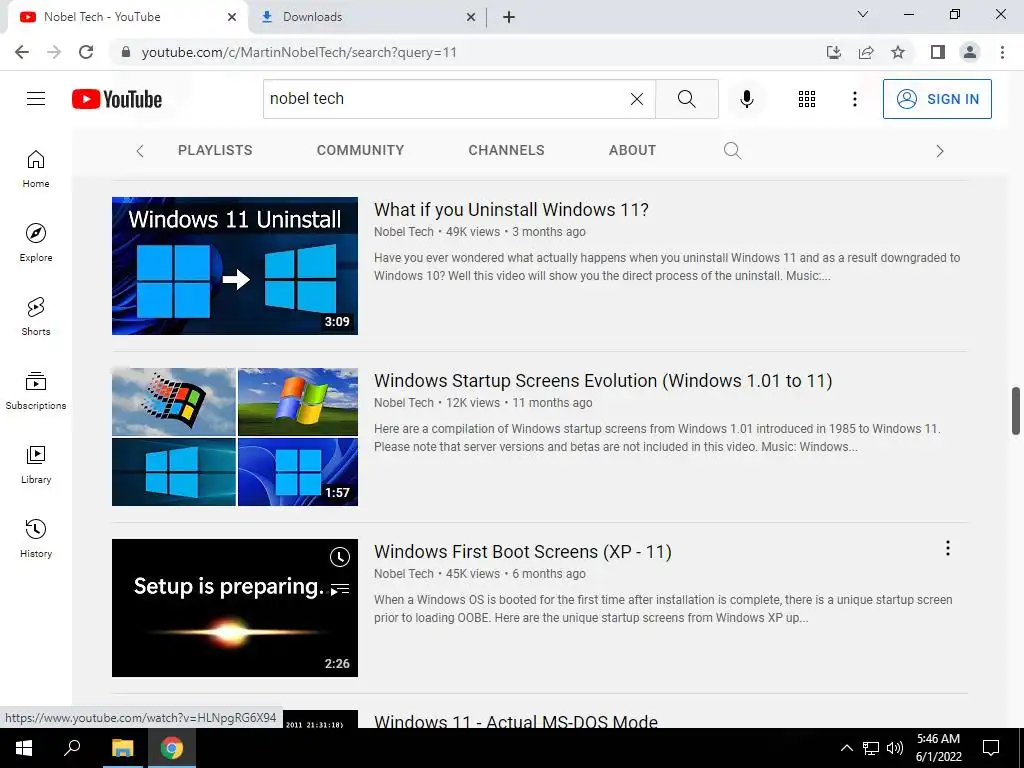The width and height of the screenshot is (1024, 768).
Task: Switch to the Channels tab
Action: [x=506, y=150]
